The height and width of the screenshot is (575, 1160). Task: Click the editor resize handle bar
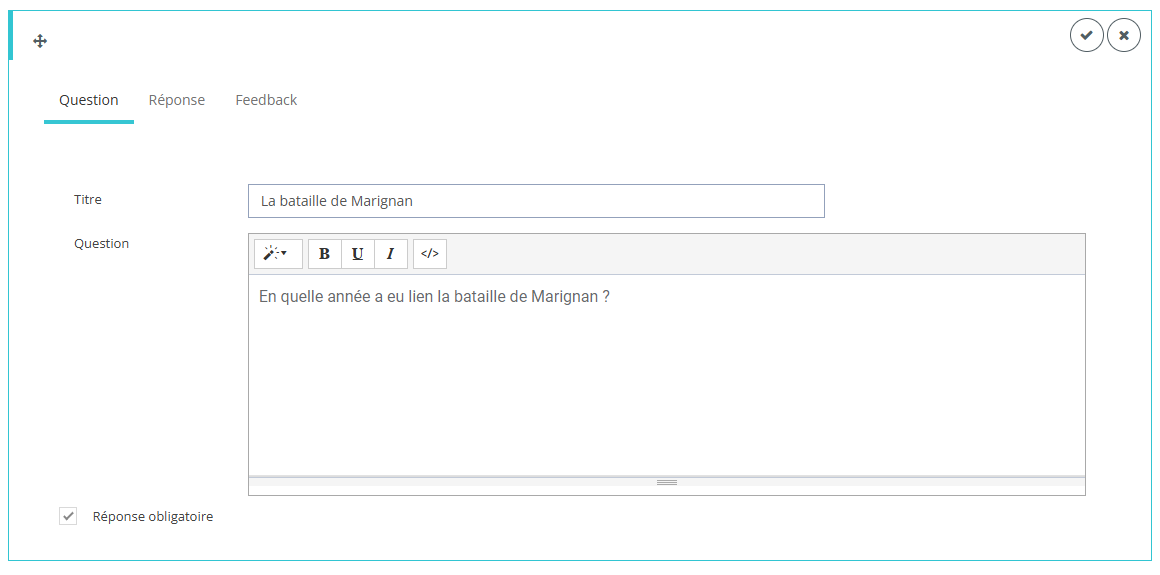[666, 482]
